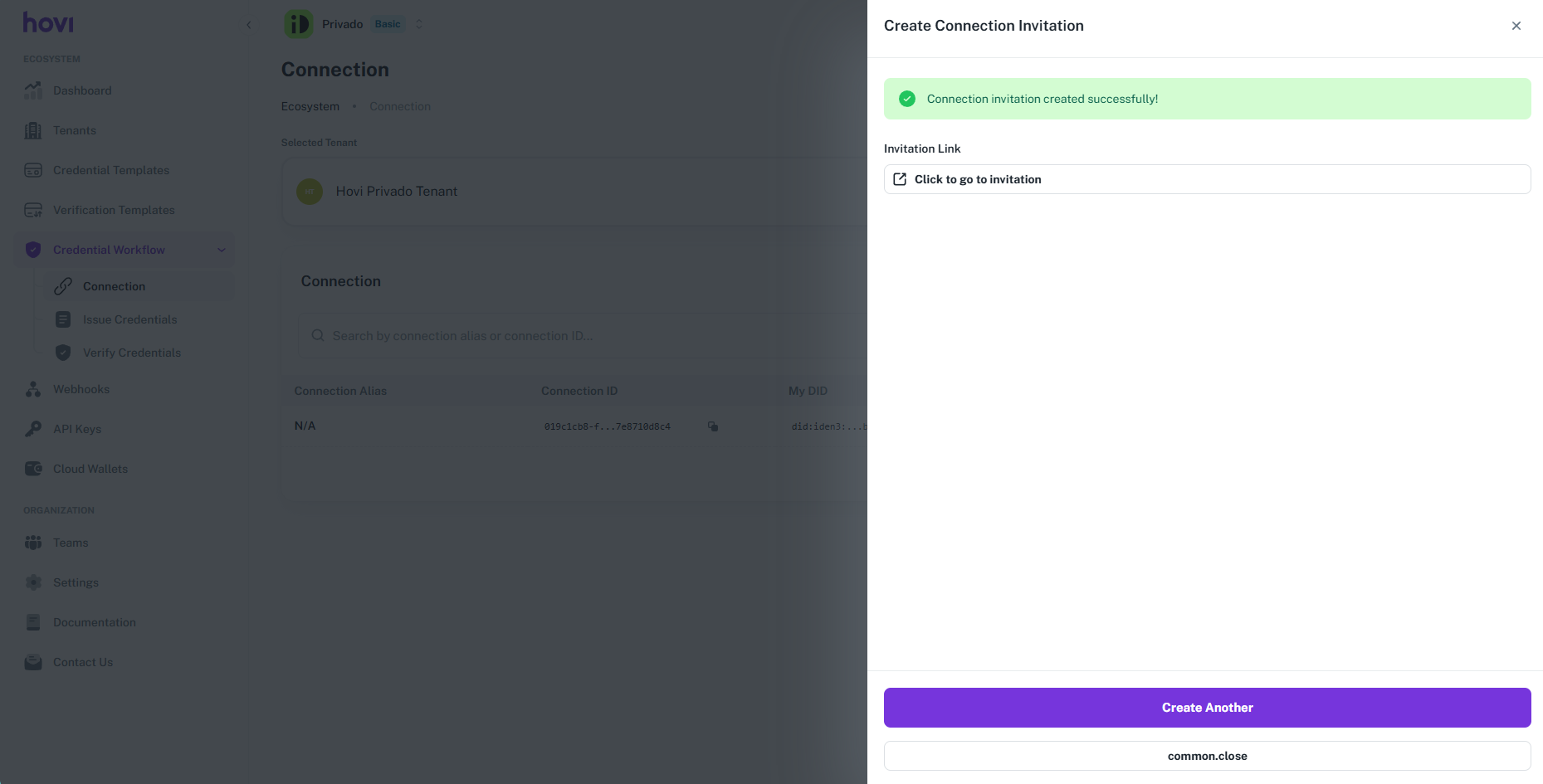Collapse the Credential Workflow menu chevron
This screenshot has height=784, width=1543.
click(222, 250)
